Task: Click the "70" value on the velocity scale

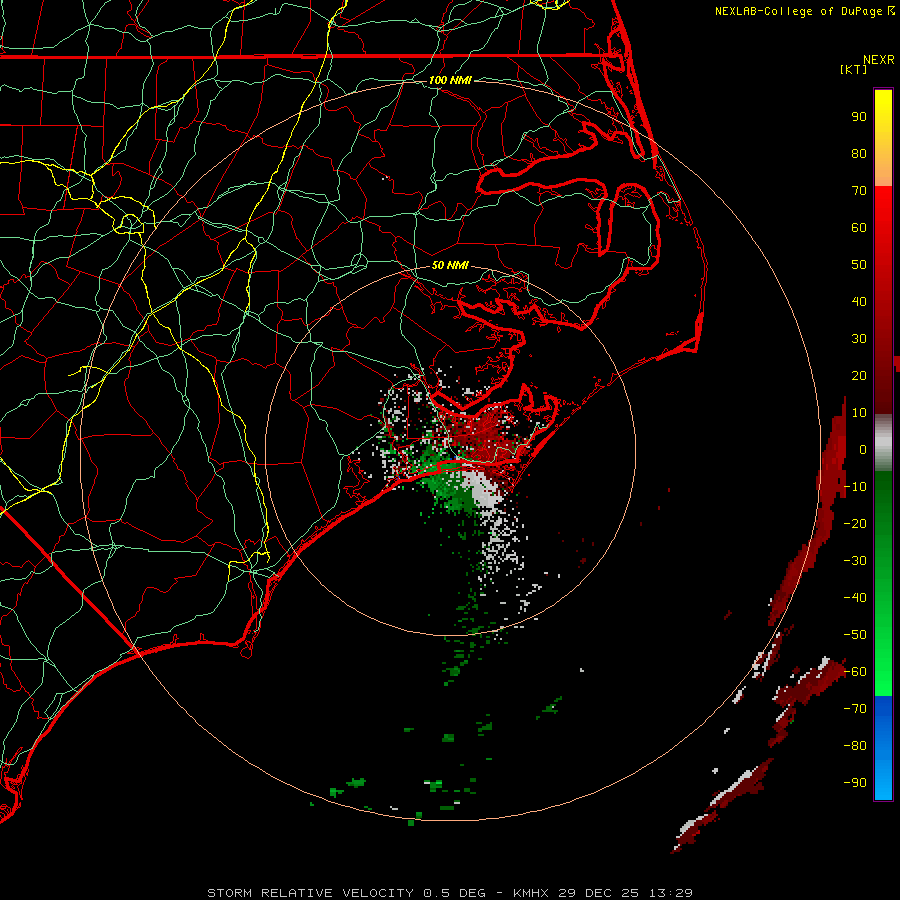Action: (859, 191)
